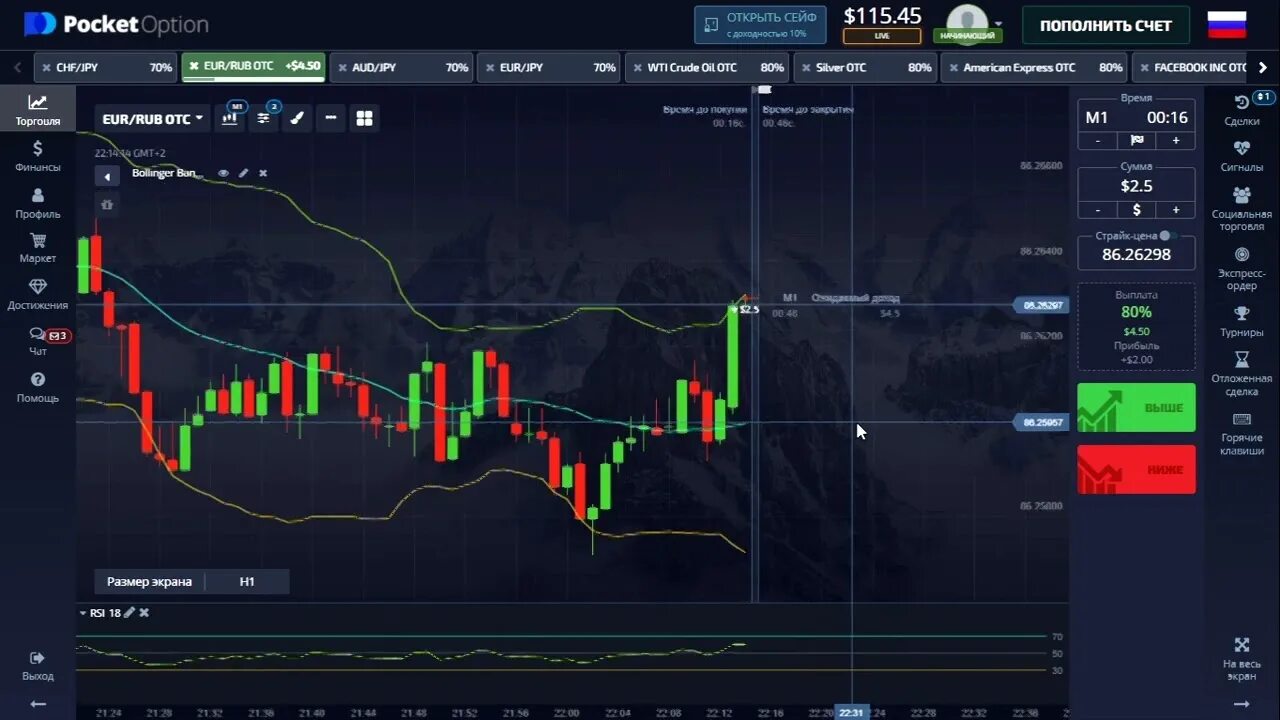Viewport: 1280px width, 720px height.
Task: Click the 86.26298 strike price field
Action: click(1136, 254)
